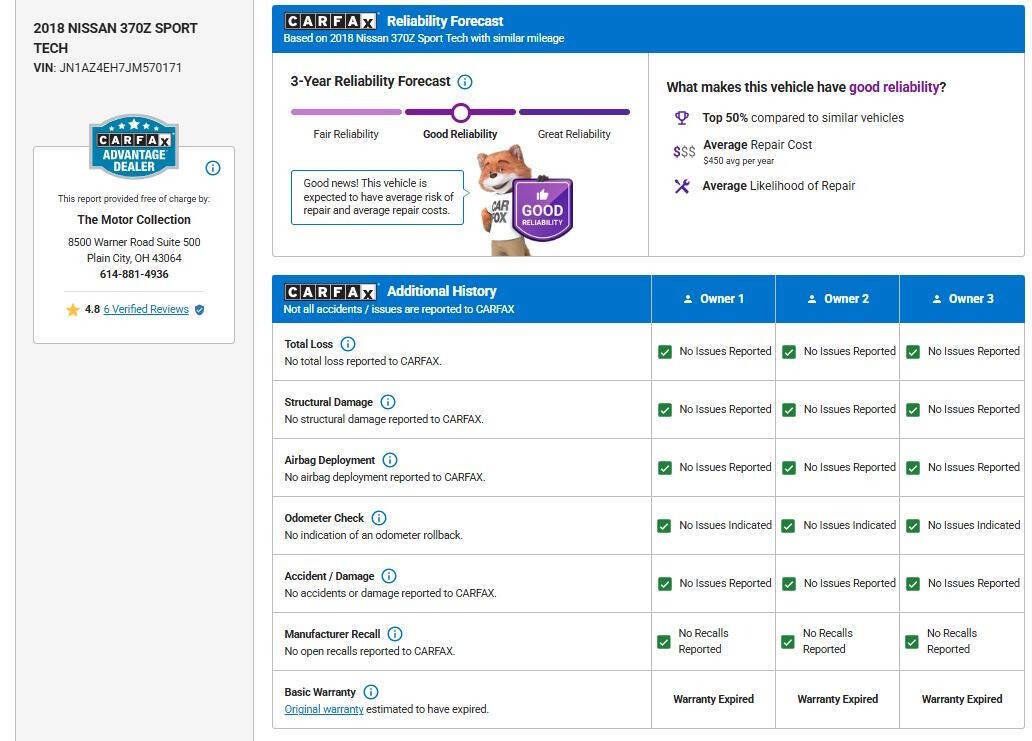1032x741 pixels.
Task: Click info icon beside CARFAX Advantage Dealer badge
Action: [x=213, y=168]
